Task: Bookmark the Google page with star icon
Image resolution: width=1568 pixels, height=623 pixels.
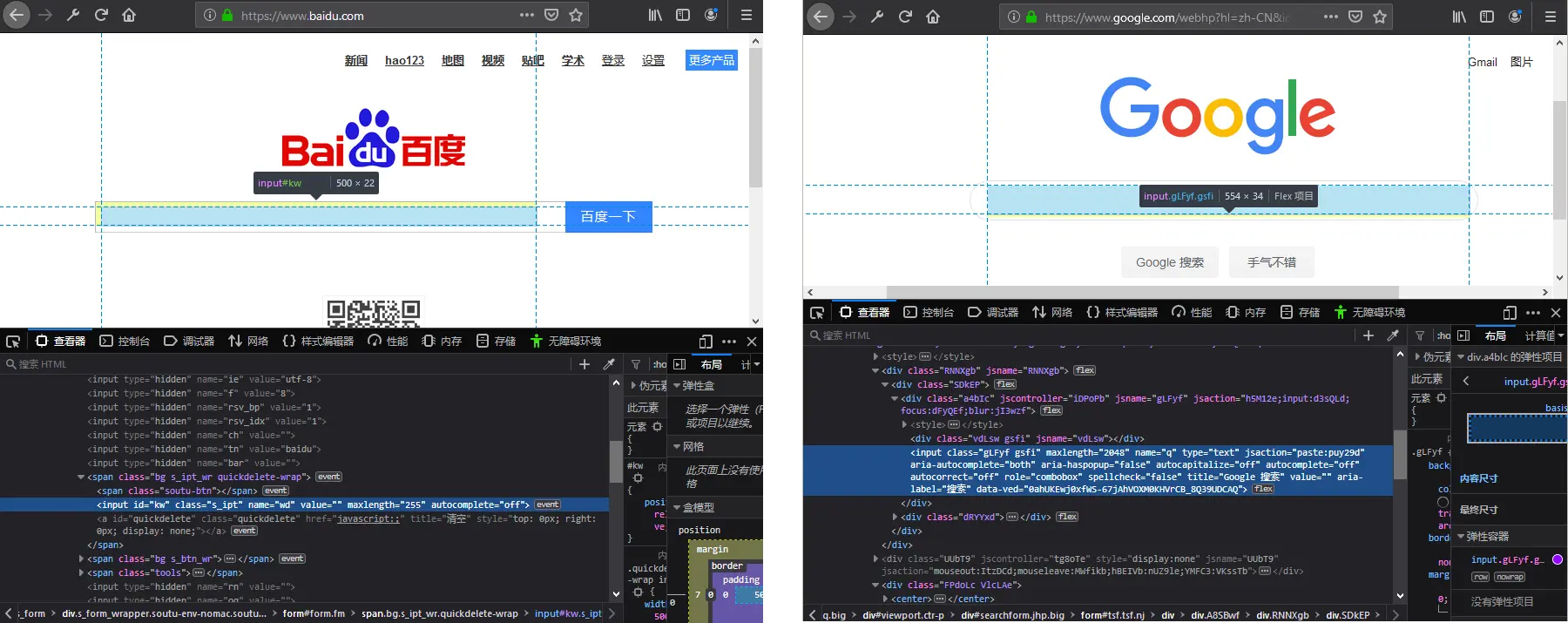Action: coord(1380,17)
